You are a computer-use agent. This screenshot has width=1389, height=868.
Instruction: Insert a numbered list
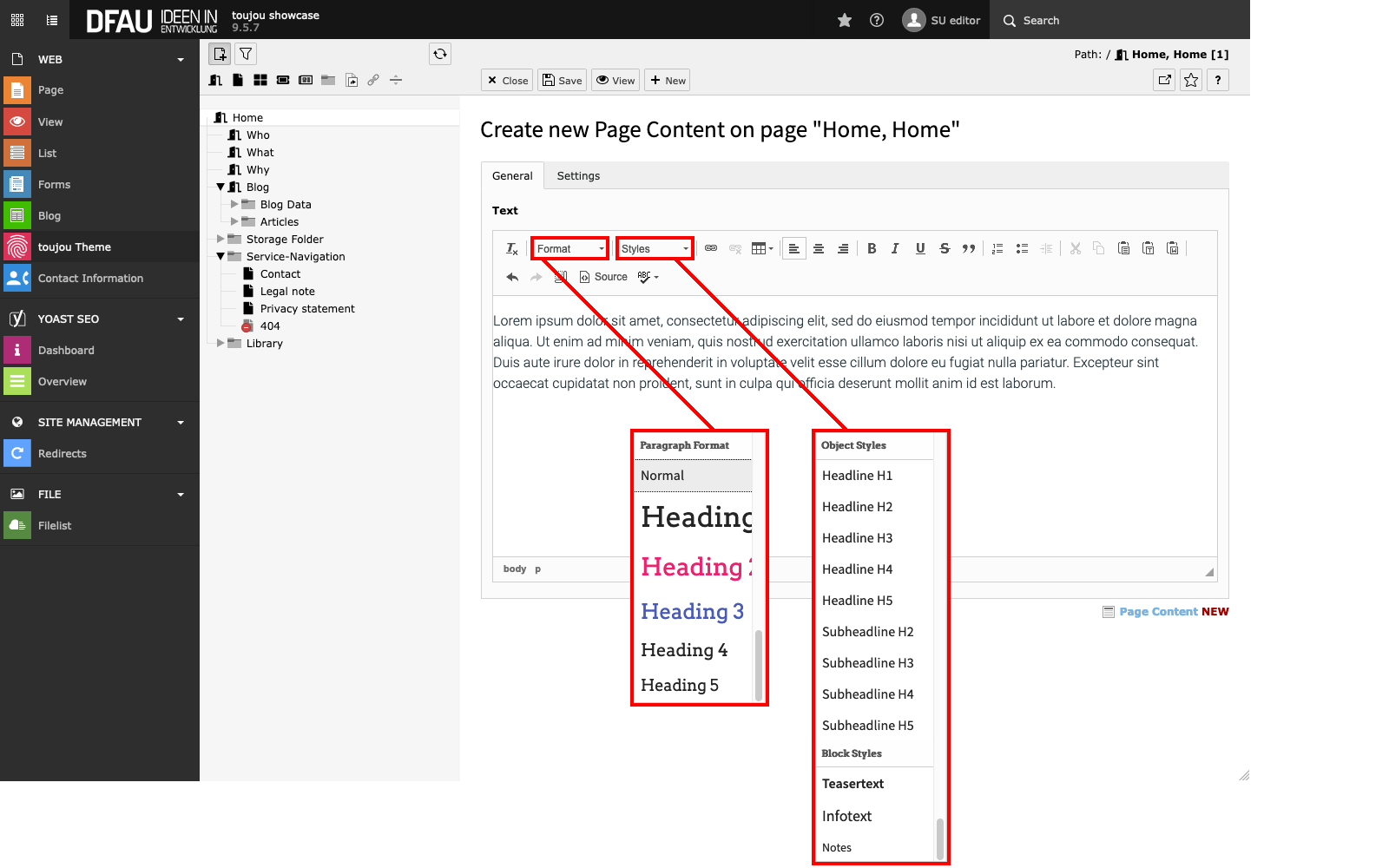[x=997, y=249]
